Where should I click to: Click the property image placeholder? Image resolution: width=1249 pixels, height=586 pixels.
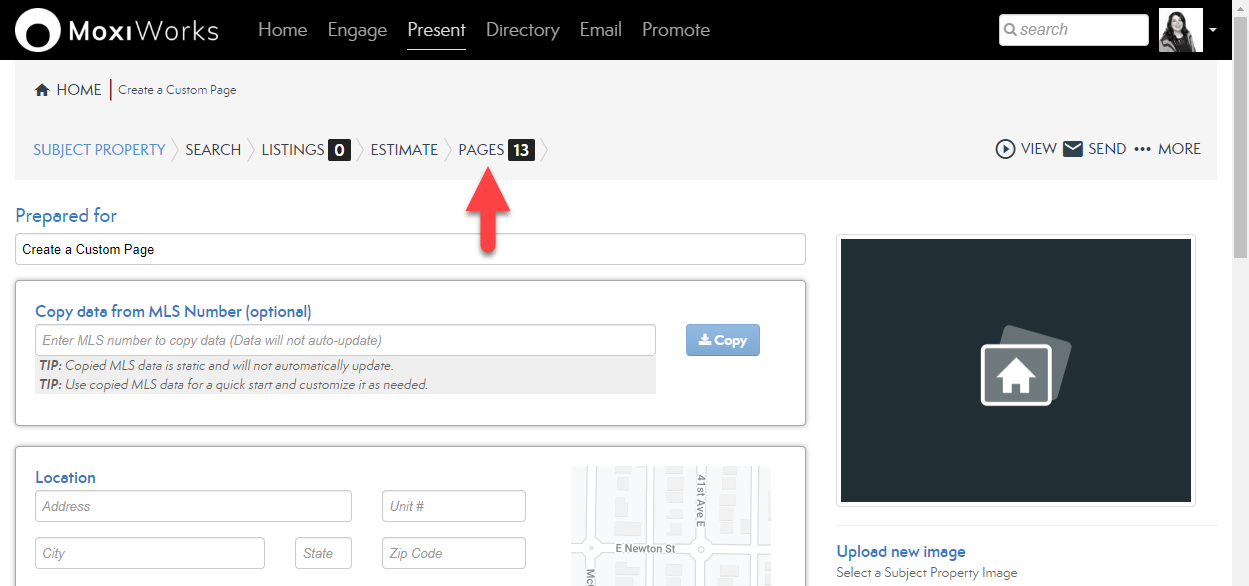pyautogui.click(x=1016, y=370)
